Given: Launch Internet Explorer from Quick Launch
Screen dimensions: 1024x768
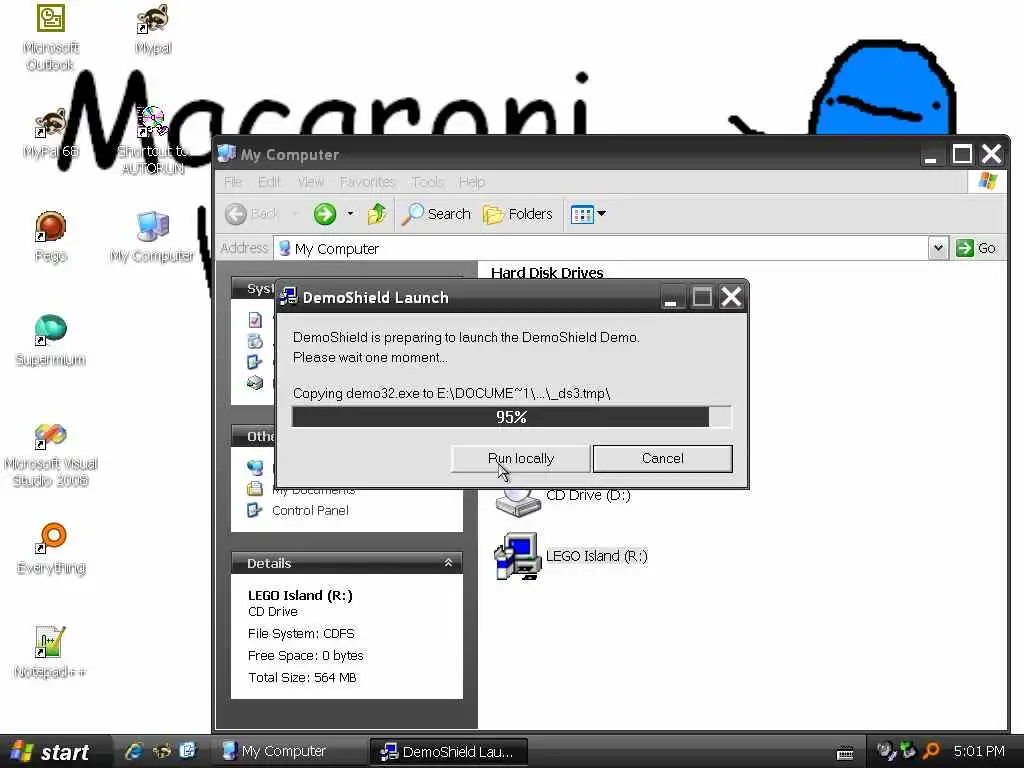Looking at the screenshot, I should coord(135,752).
